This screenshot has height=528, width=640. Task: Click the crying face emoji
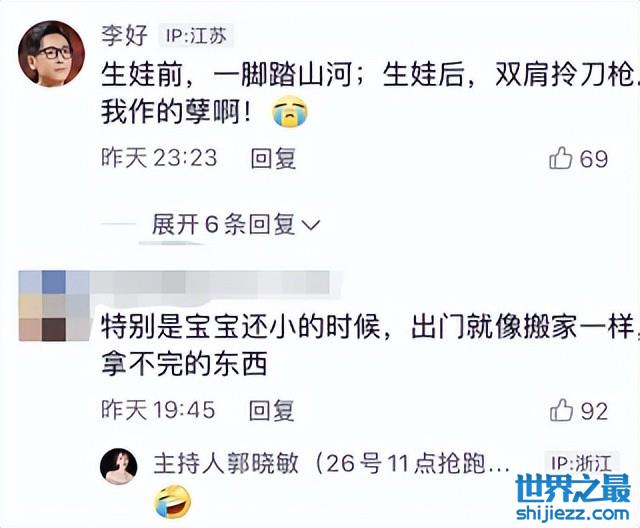coord(290,111)
